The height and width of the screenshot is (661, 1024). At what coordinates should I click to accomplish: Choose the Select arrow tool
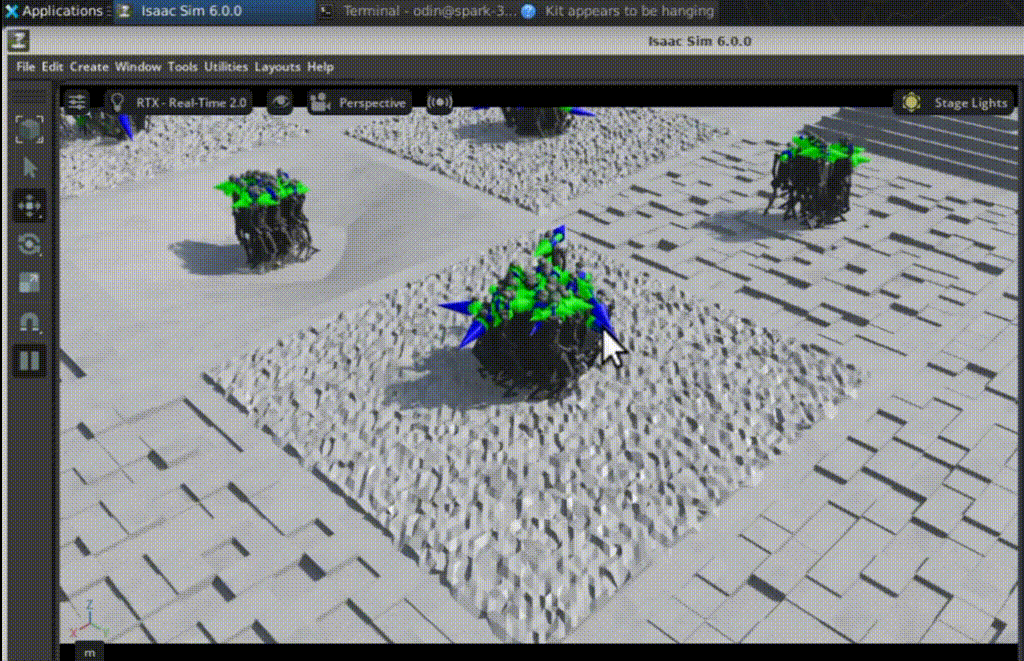(x=29, y=167)
